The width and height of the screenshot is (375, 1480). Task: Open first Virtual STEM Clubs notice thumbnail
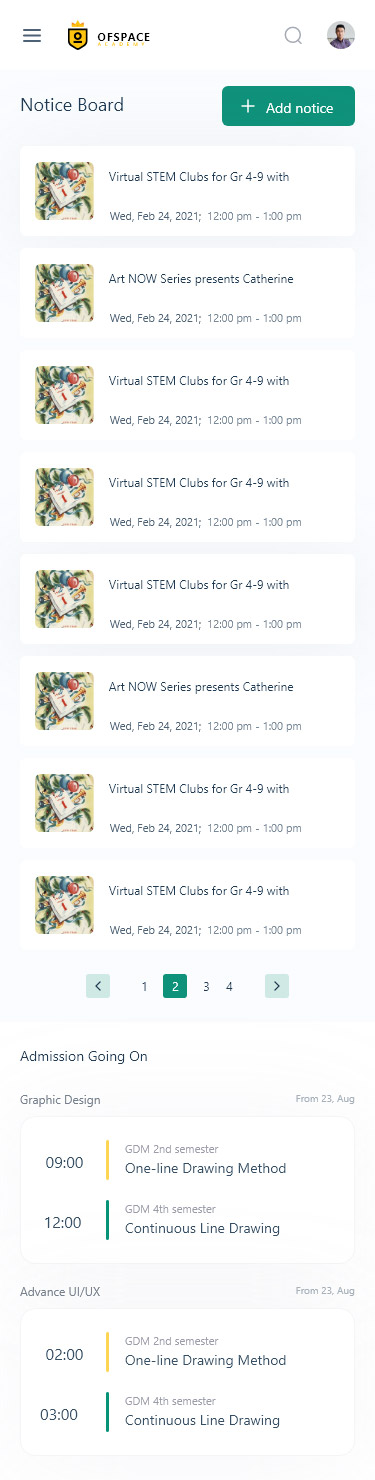tap(64, 191)
